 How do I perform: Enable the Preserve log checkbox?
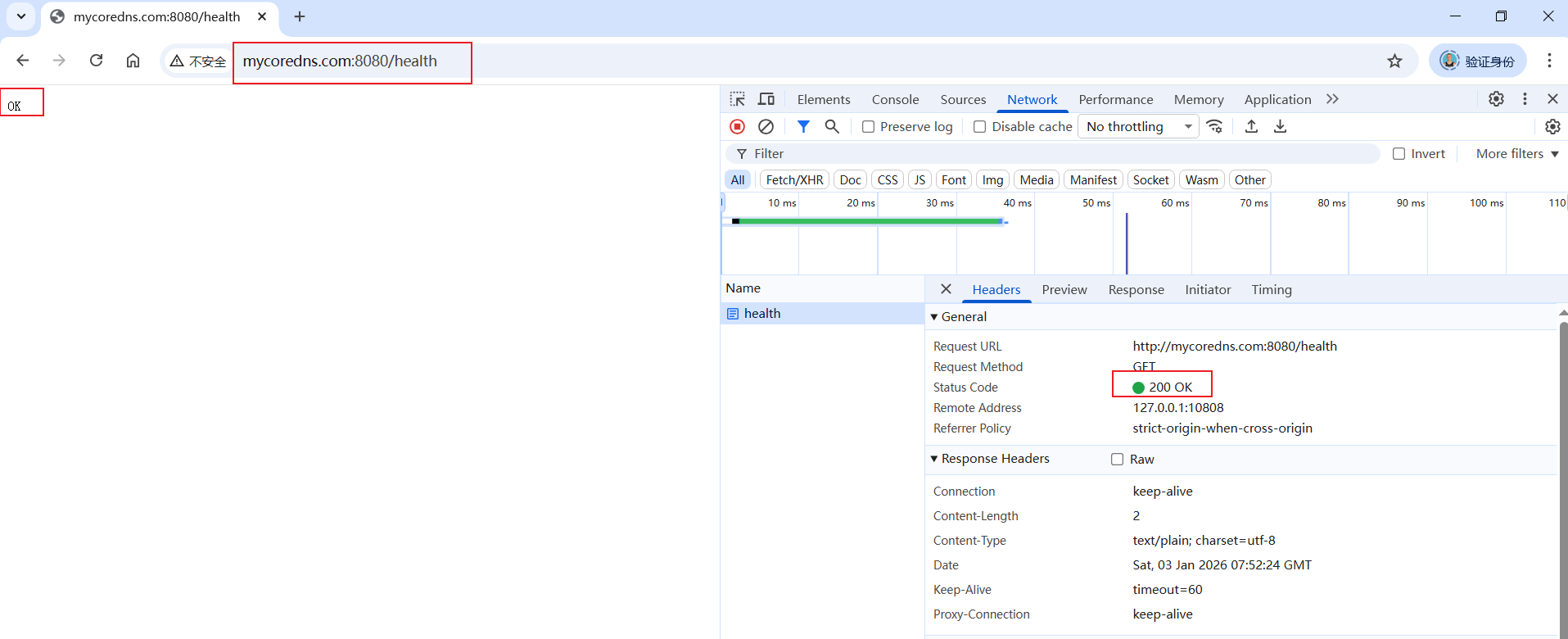869,127
